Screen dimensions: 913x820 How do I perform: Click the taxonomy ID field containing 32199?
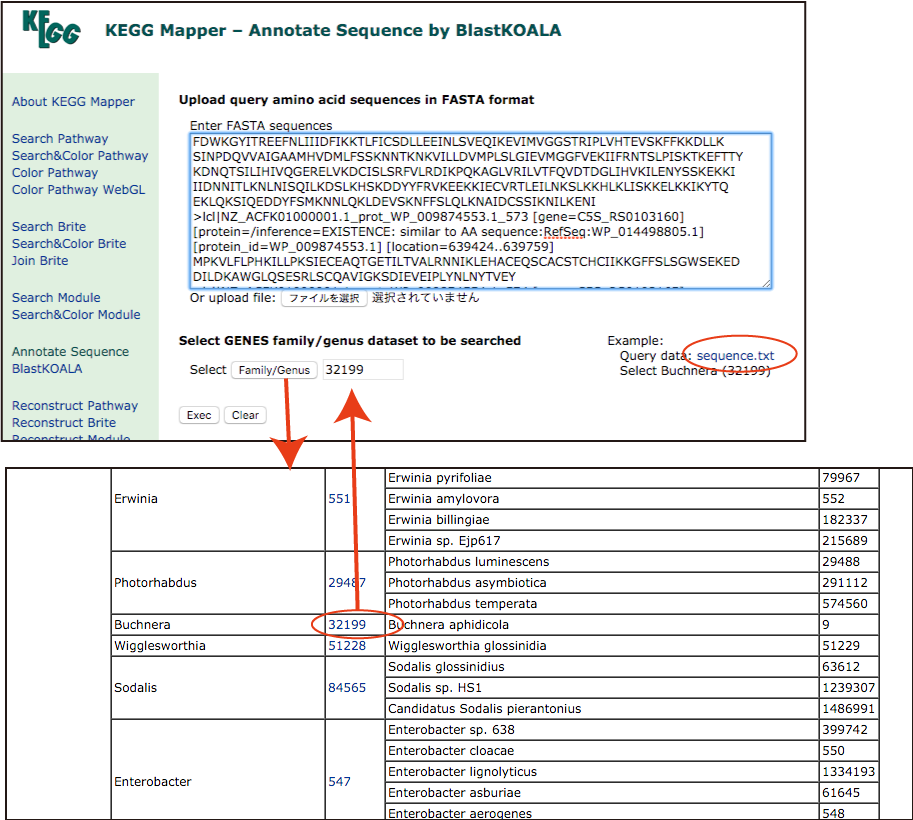tap(363, 370)
